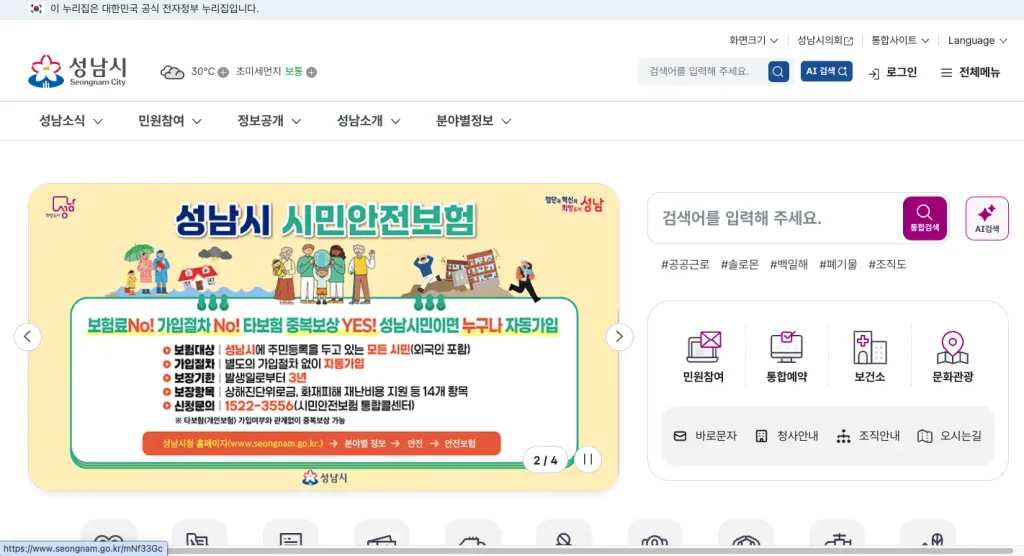Select the #백일해 hashtag

pos(788,265)
